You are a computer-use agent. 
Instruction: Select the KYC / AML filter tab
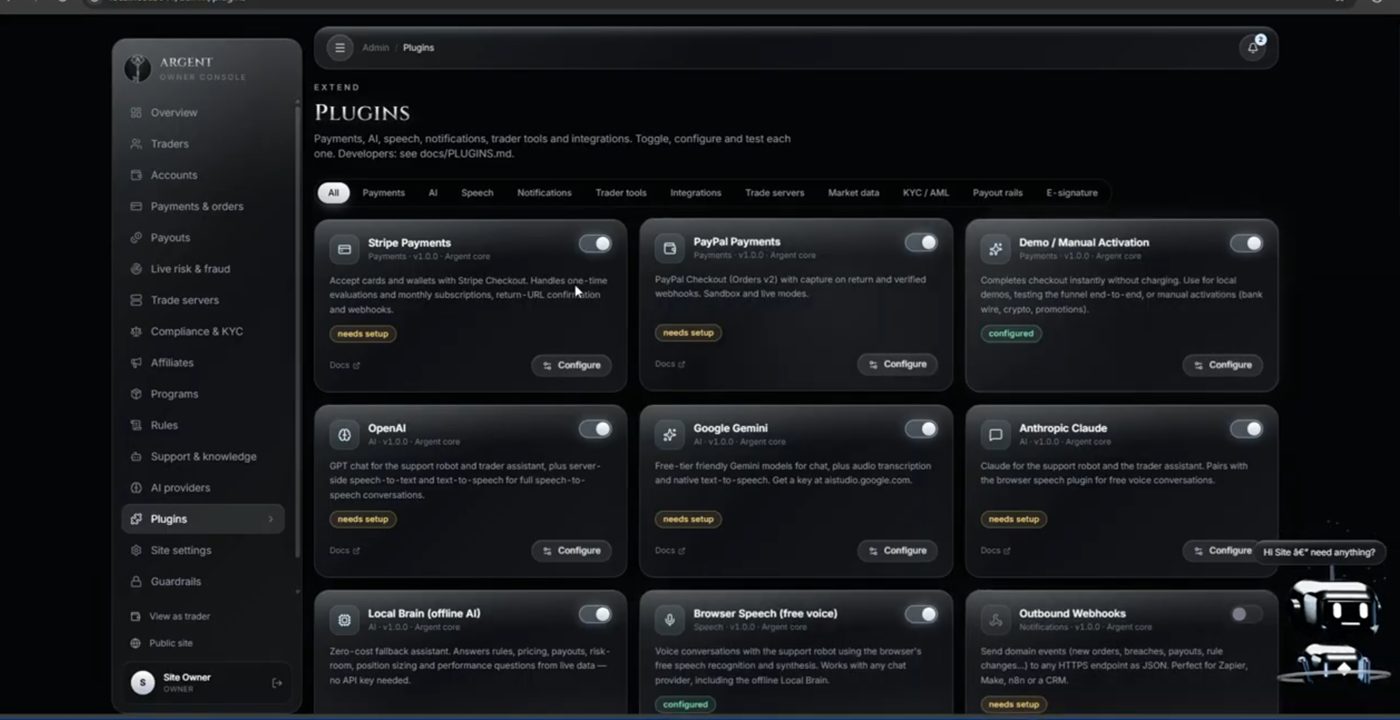[x=926, y=193]
